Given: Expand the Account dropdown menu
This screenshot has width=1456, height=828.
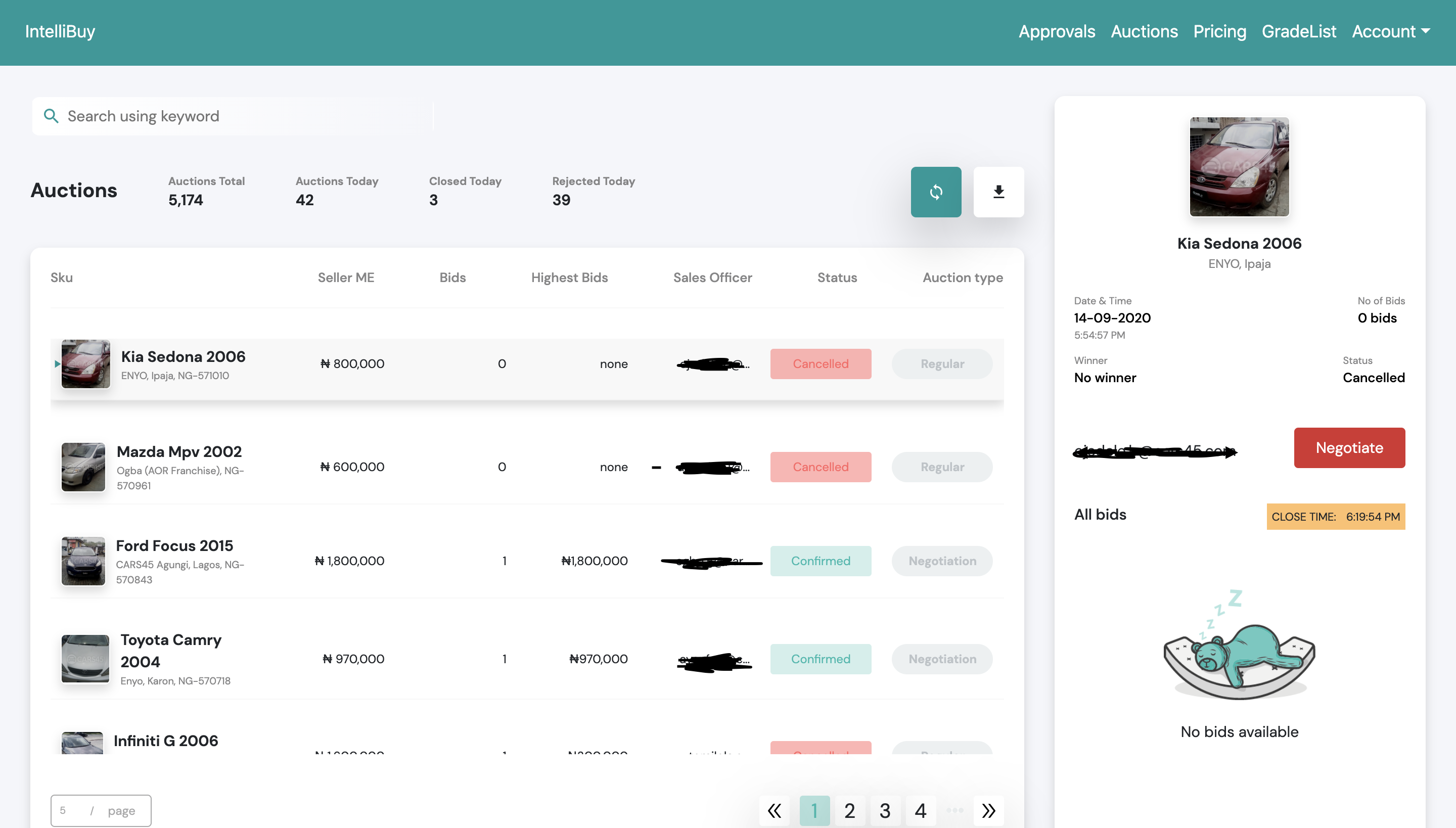Looking at the screenshot, I should [1391, 31].
